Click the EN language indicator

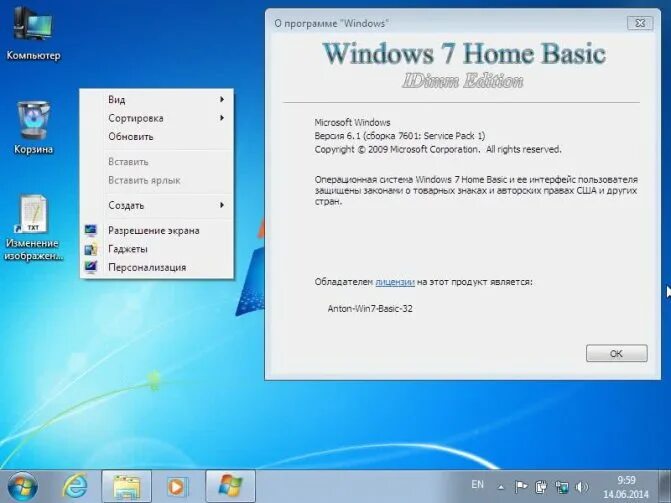477,485
